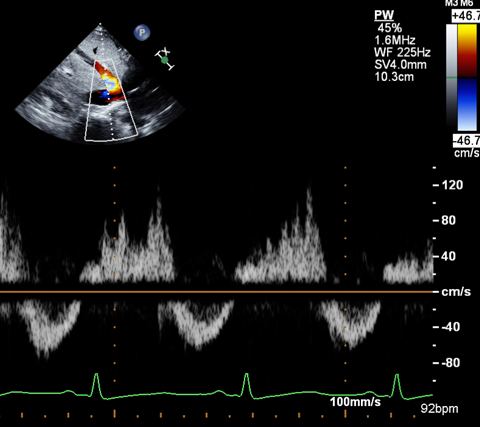Select the PW mode label
The width and height of the screenshot is (480, 427).
click(384, 15)
